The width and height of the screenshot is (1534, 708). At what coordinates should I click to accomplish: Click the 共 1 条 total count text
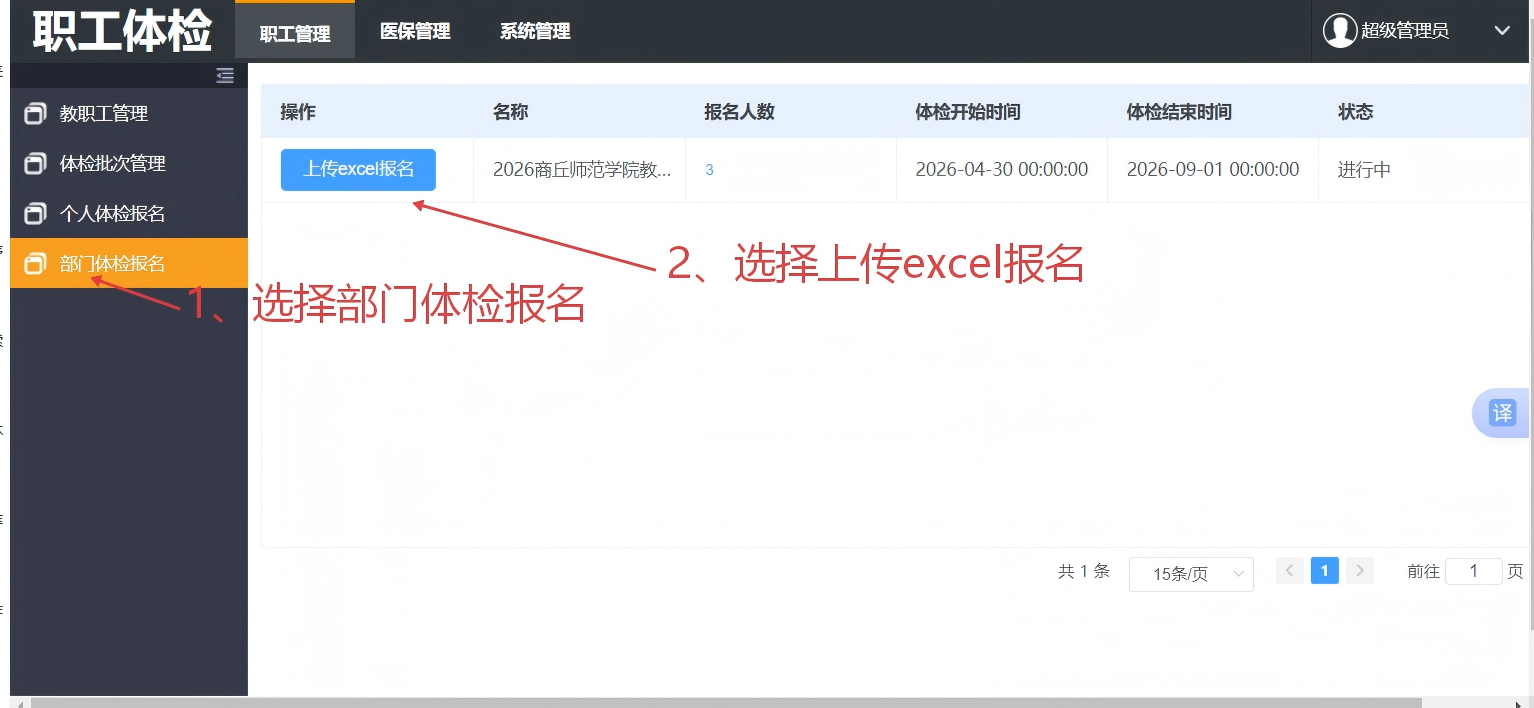pyautogui.click(x=1084, y=571)
